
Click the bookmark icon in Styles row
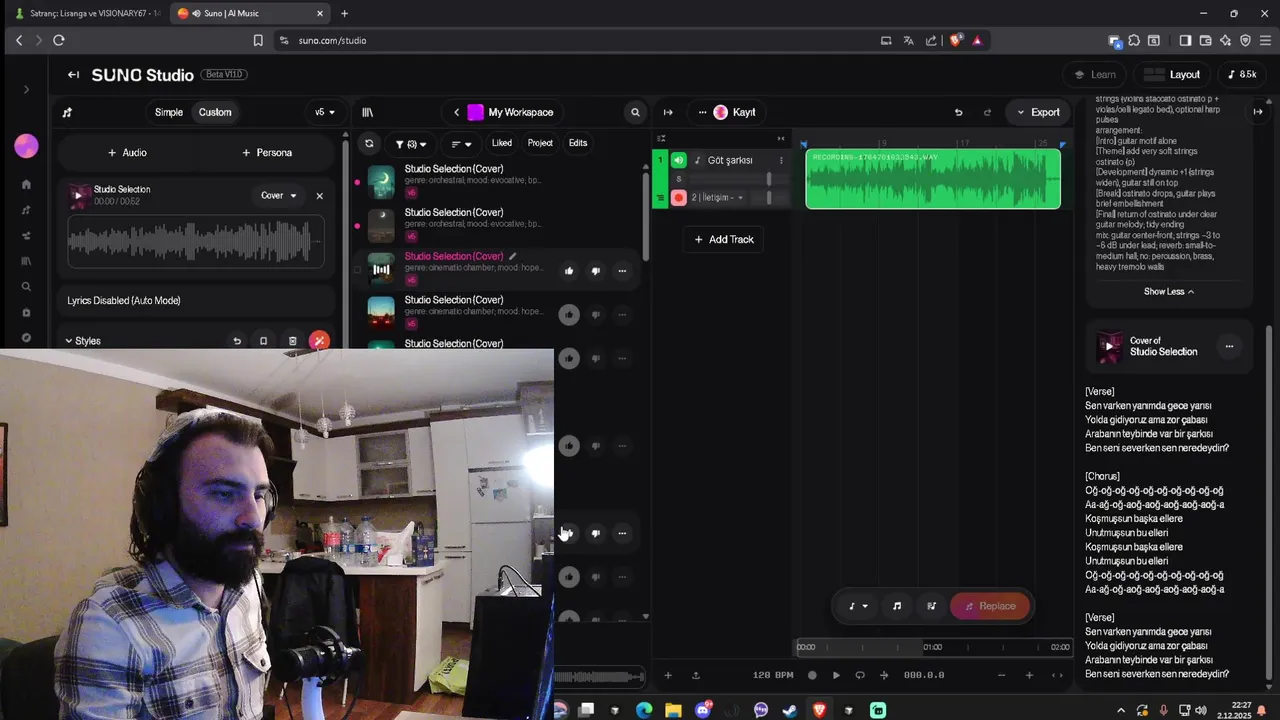click(263, 341)
